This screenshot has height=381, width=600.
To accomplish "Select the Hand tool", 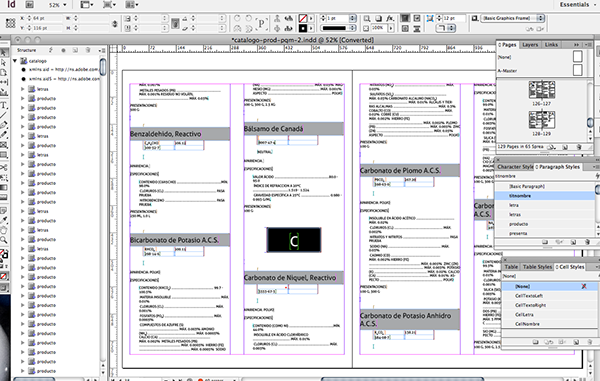I will tap(4, 230).
